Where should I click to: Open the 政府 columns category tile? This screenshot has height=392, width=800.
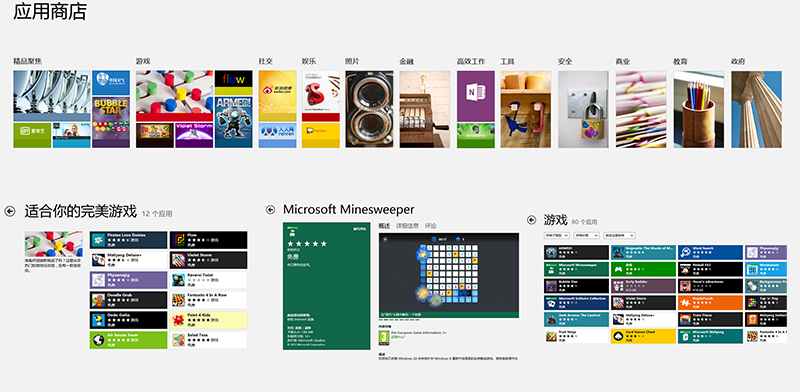[756, 109]
